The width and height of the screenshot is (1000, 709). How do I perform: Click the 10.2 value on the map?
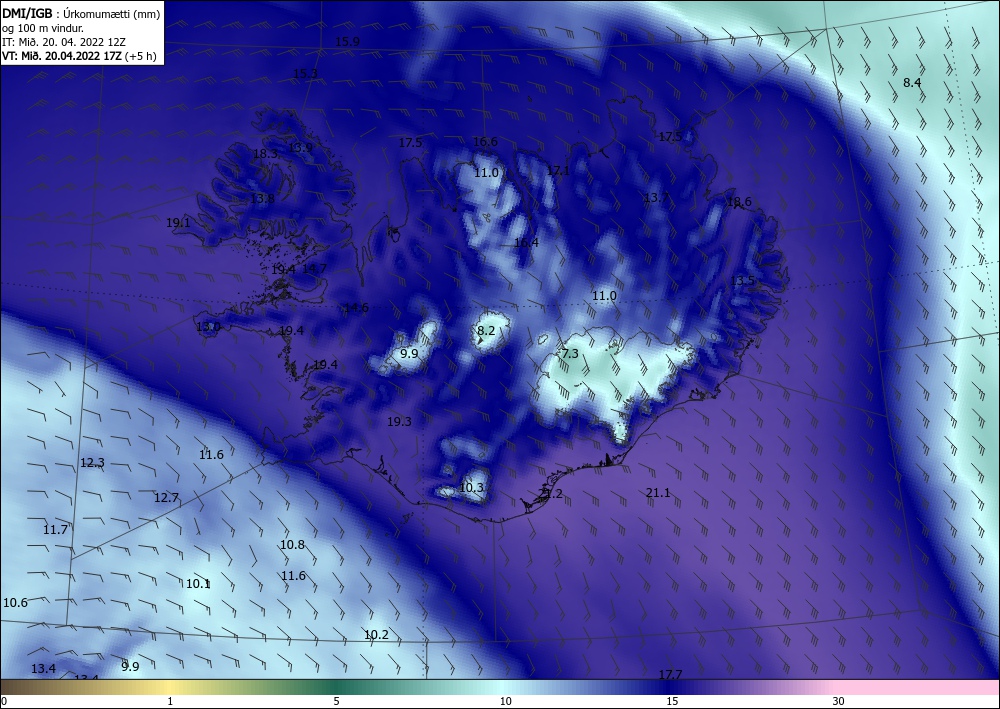(x=376, y=634)
